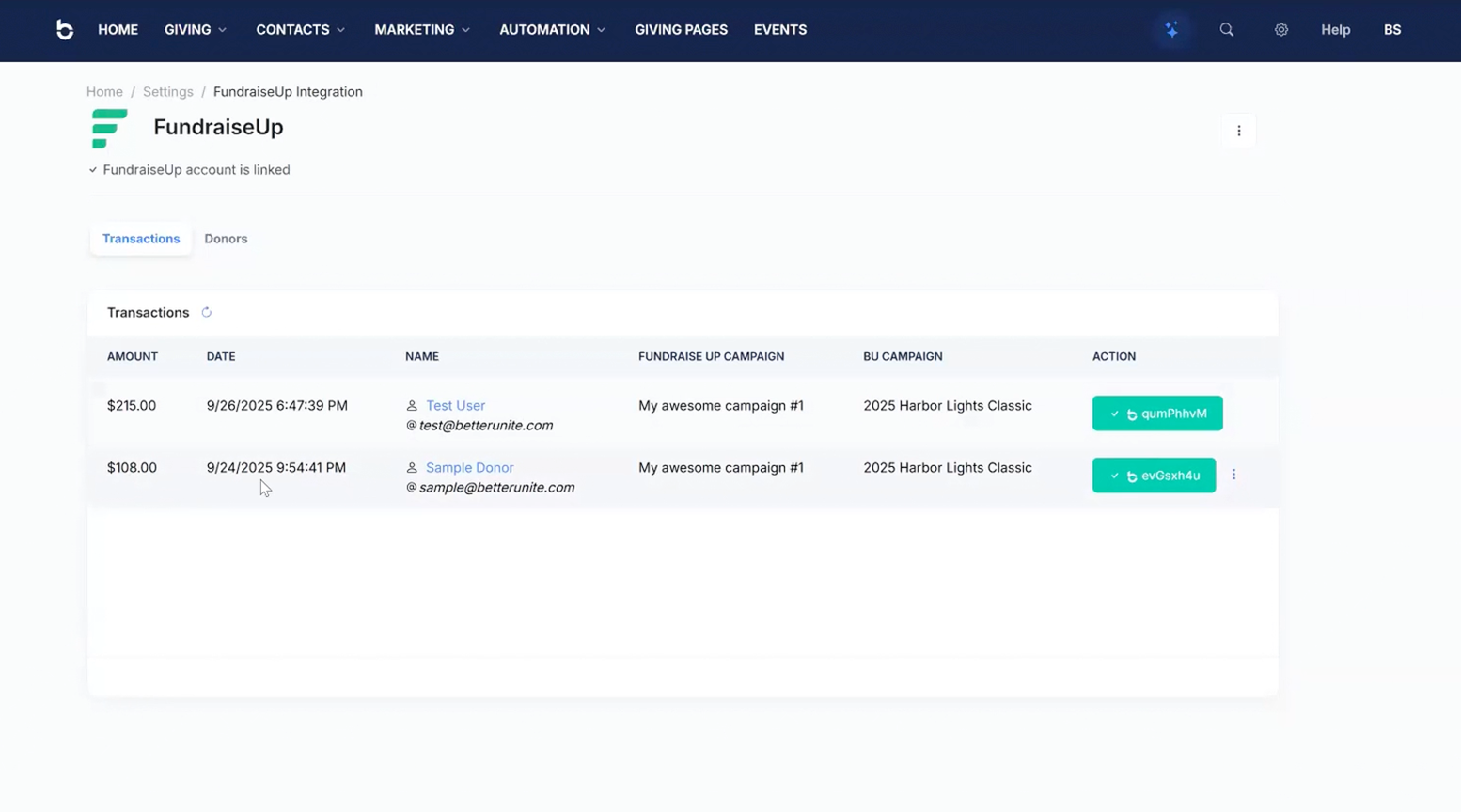Click the $215.00 amount cell

point(132,406)
